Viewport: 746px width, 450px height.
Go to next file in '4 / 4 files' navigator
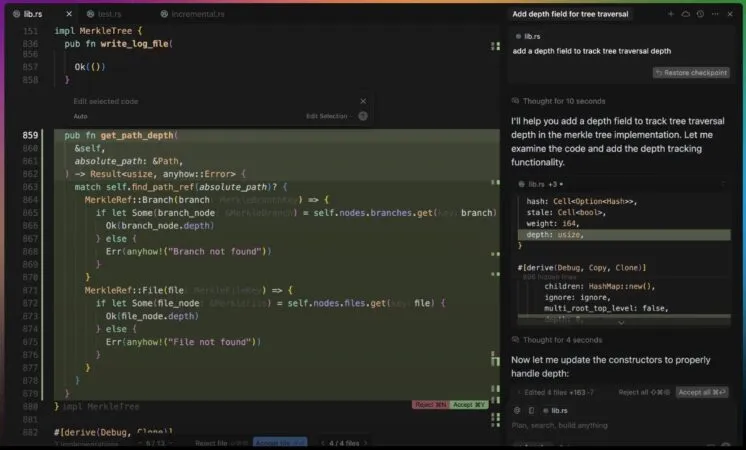(365, 443)
